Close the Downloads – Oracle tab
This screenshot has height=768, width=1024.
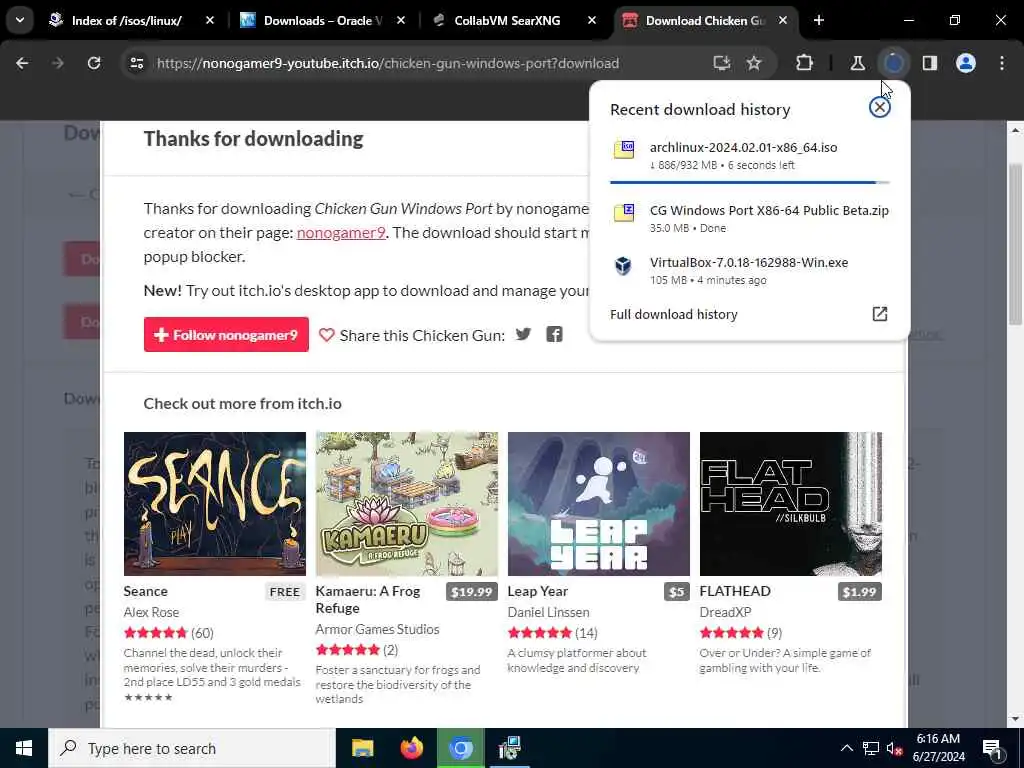[401, 20]
